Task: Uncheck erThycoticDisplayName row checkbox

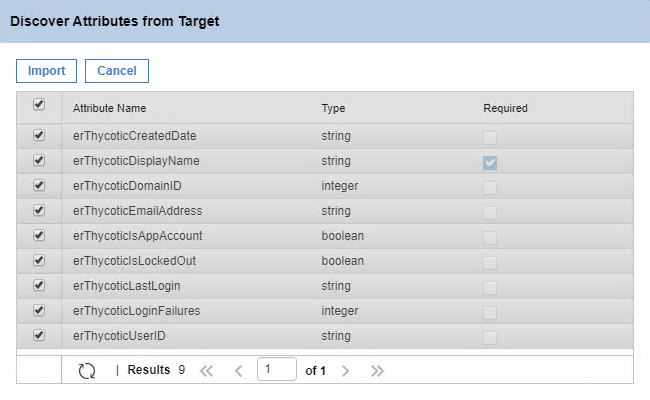Action: pyautogui.click(x=39, y=160)
